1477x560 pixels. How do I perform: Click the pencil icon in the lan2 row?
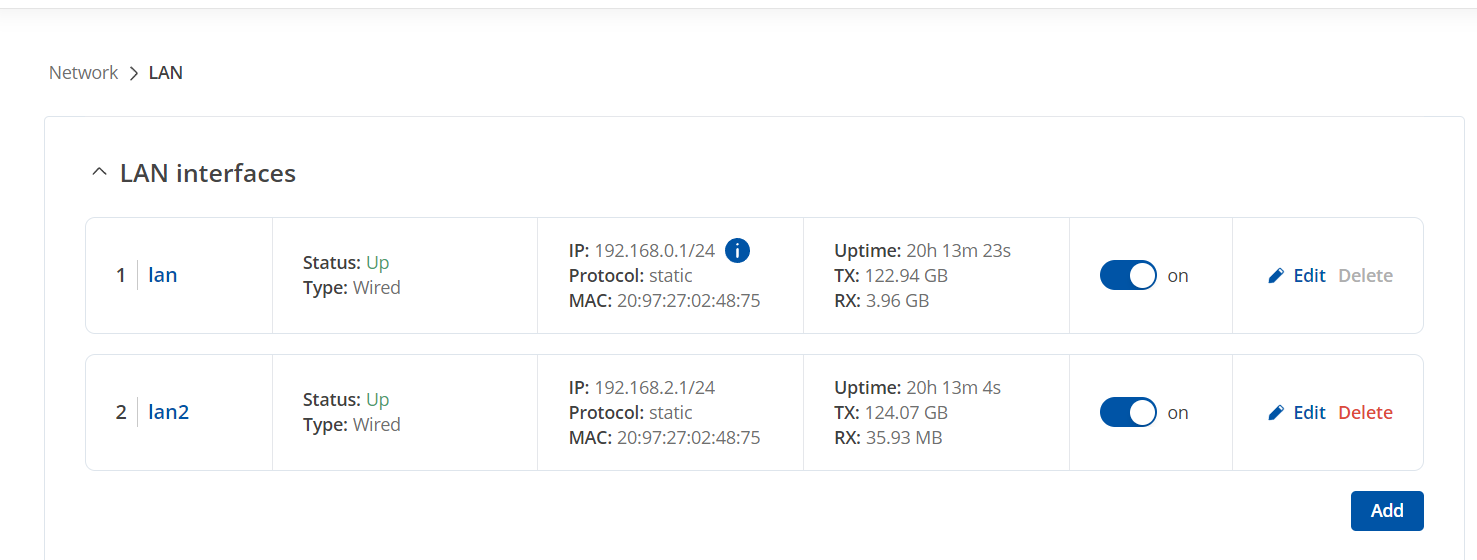tap(1276, 413)
